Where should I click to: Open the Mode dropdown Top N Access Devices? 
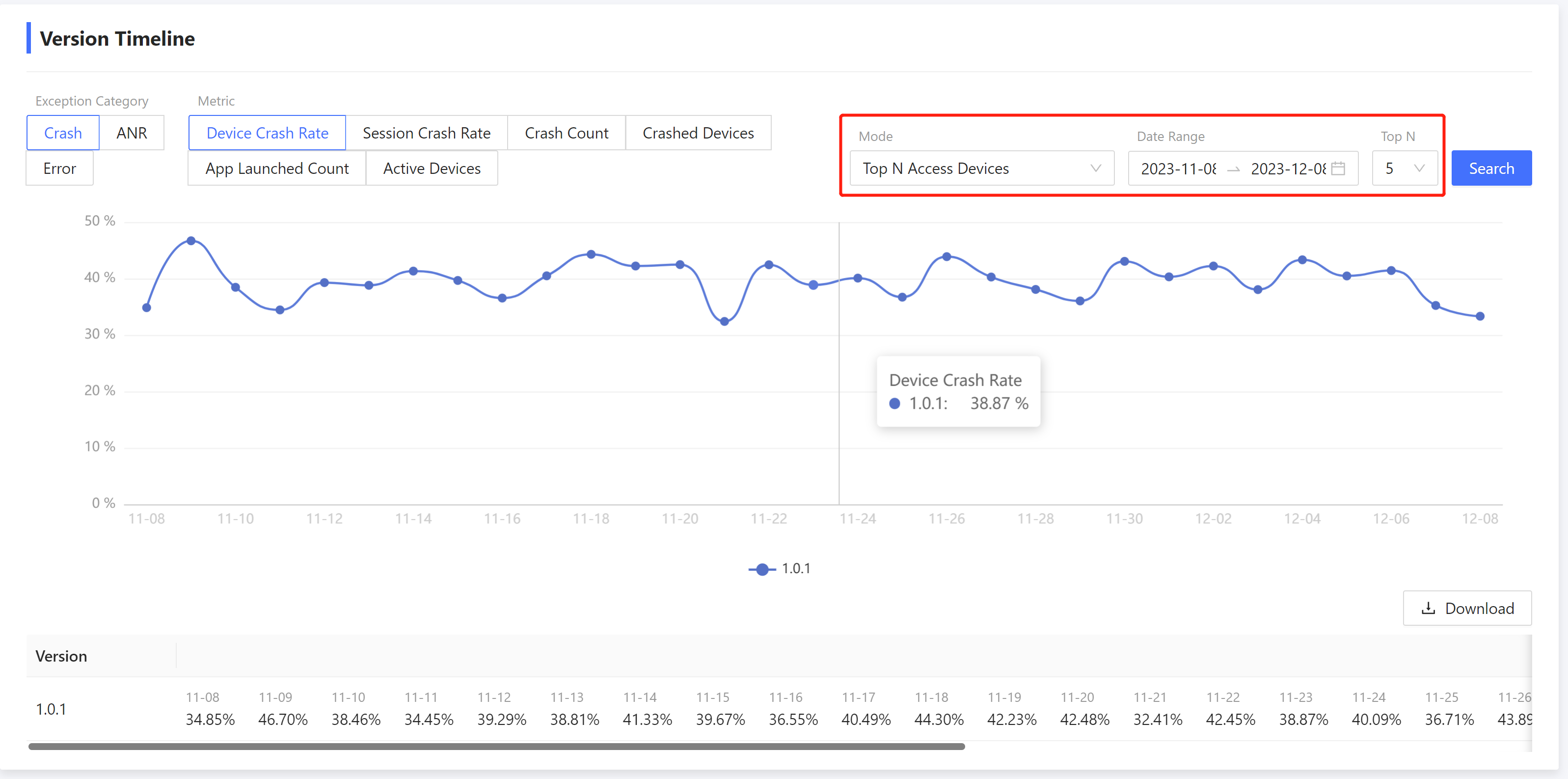[x=982, y=168]
